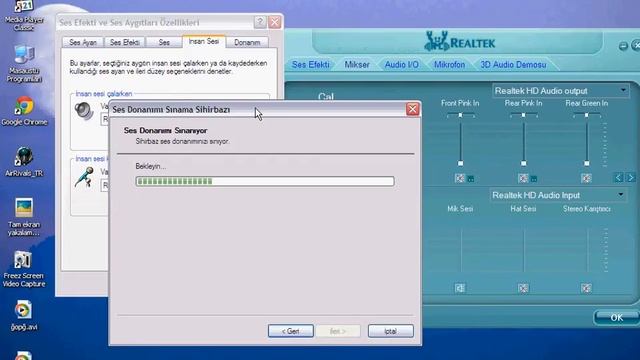Screen dimensions: 640x360
Task: Toggle the Mik Sesi record select icon
Action: click(460, 288)
